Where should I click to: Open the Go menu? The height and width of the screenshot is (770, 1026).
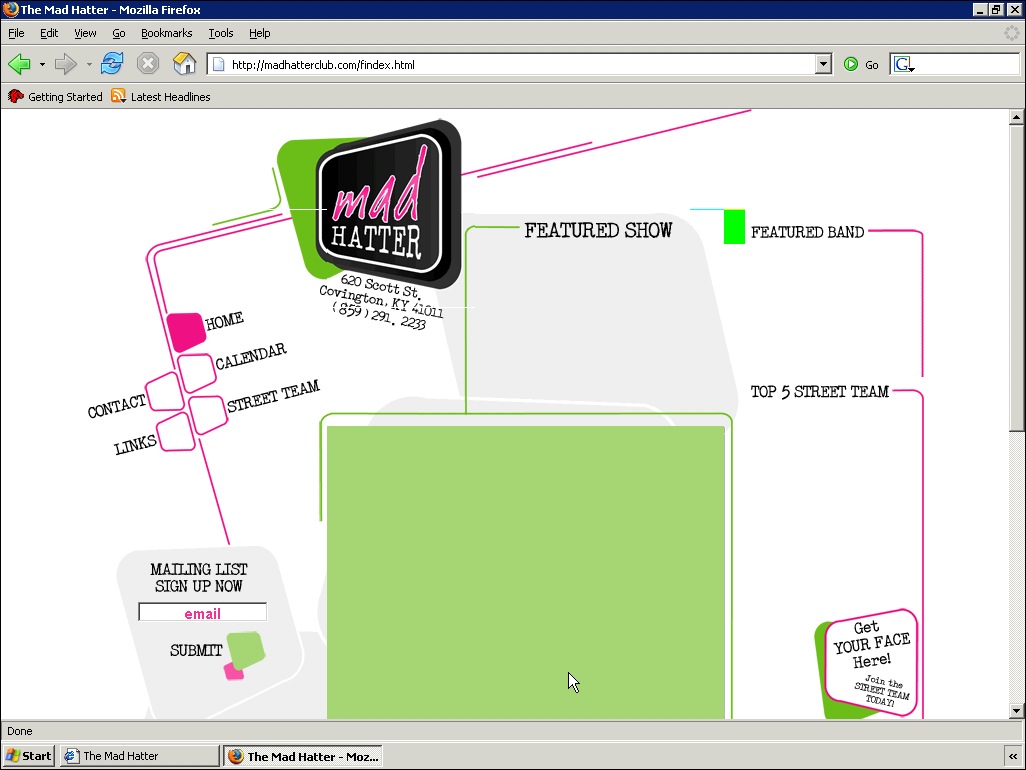click(118, 33)
